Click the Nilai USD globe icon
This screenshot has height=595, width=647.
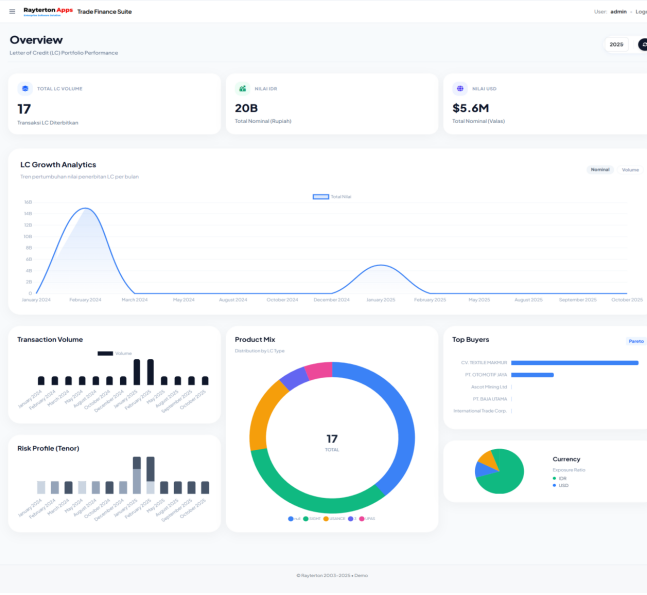460,88
